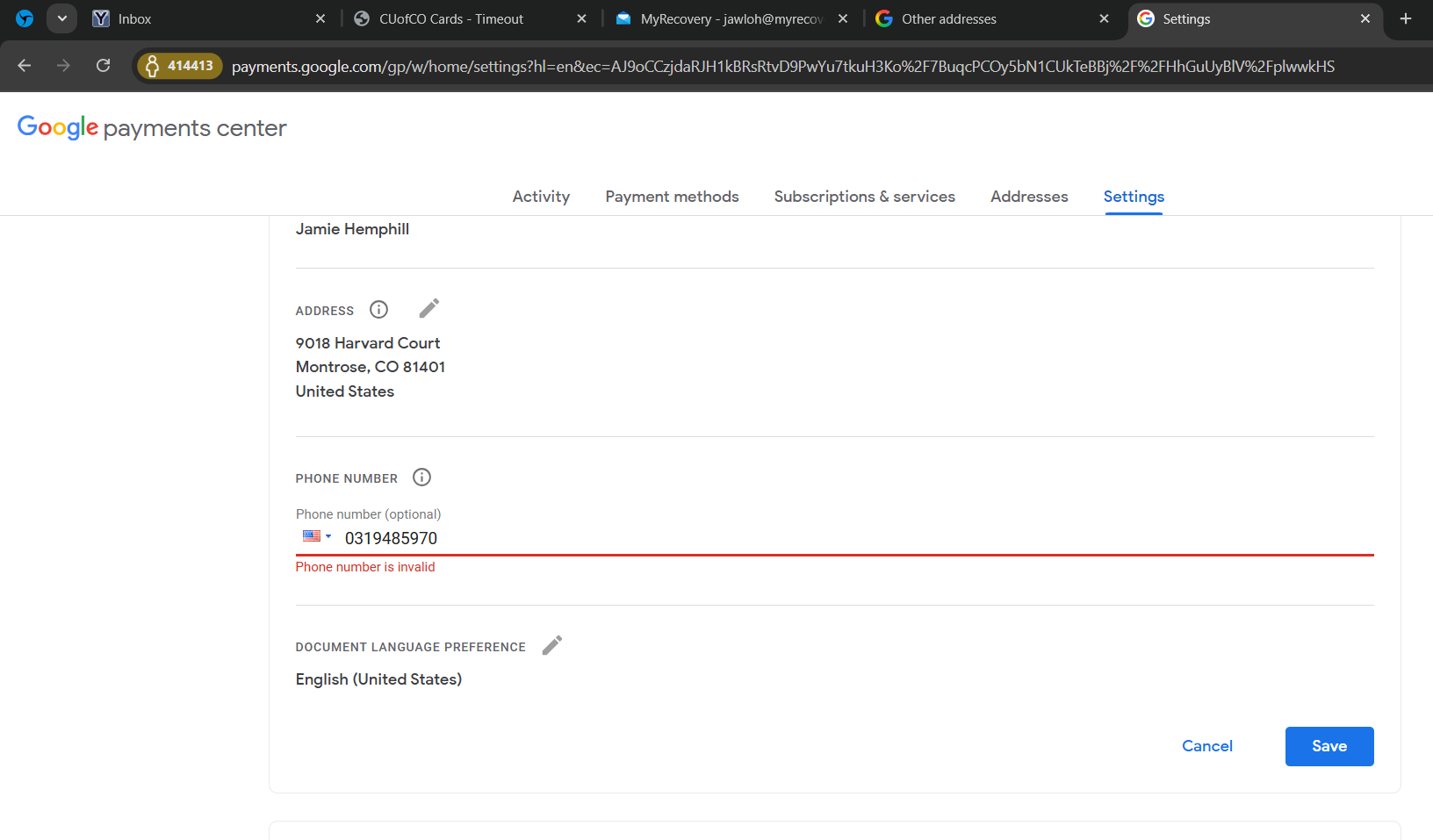Reload the page with the refresh icon
This screenshot has width=1433, height=840.
click(103, 66)
